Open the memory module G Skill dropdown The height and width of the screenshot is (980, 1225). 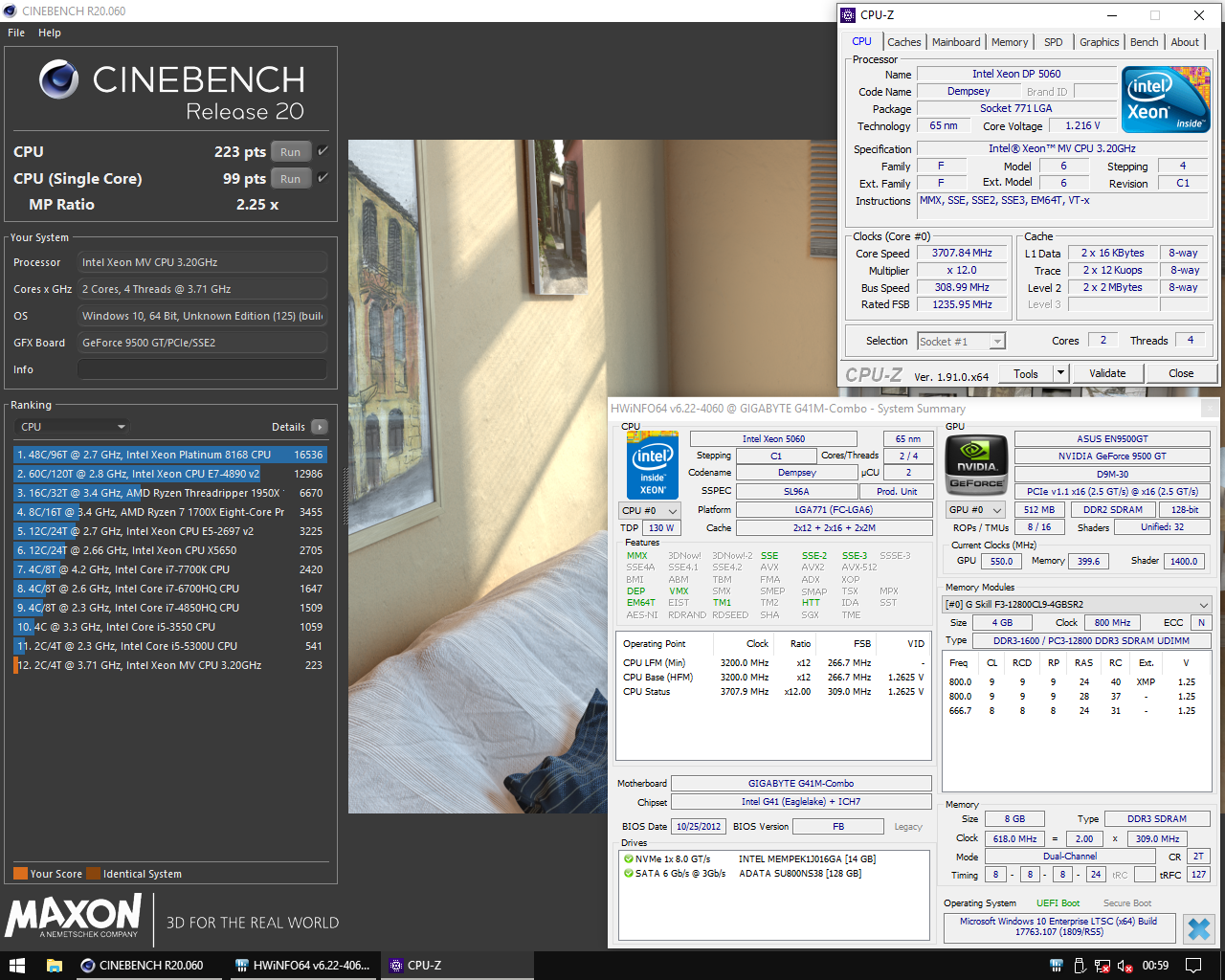pos(1077,604)
